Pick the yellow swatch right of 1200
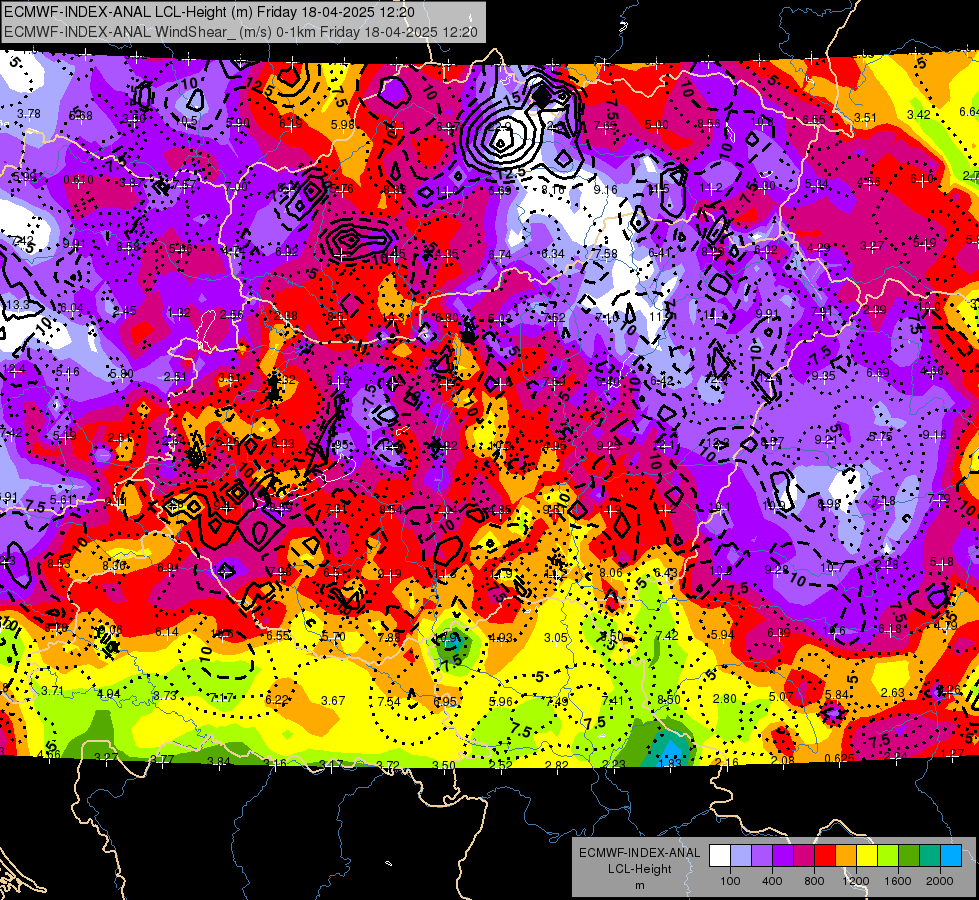Viewport: 979px width, 900px height. click(867, 856)
